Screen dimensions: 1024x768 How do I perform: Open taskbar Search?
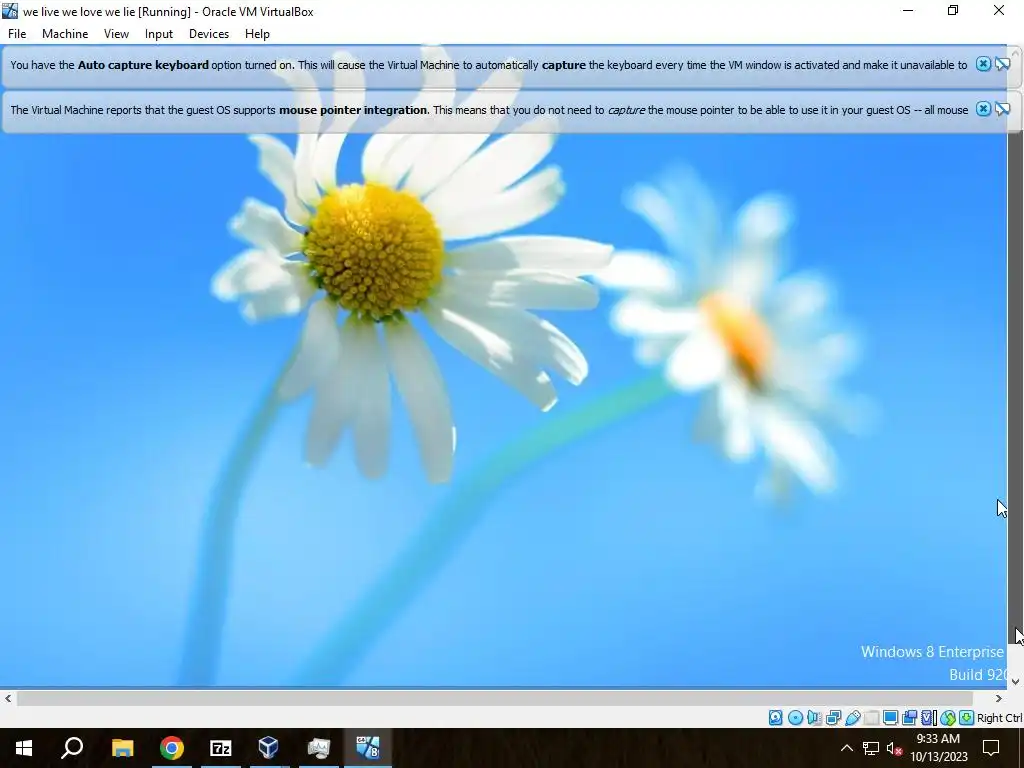(x=72, y=748)
